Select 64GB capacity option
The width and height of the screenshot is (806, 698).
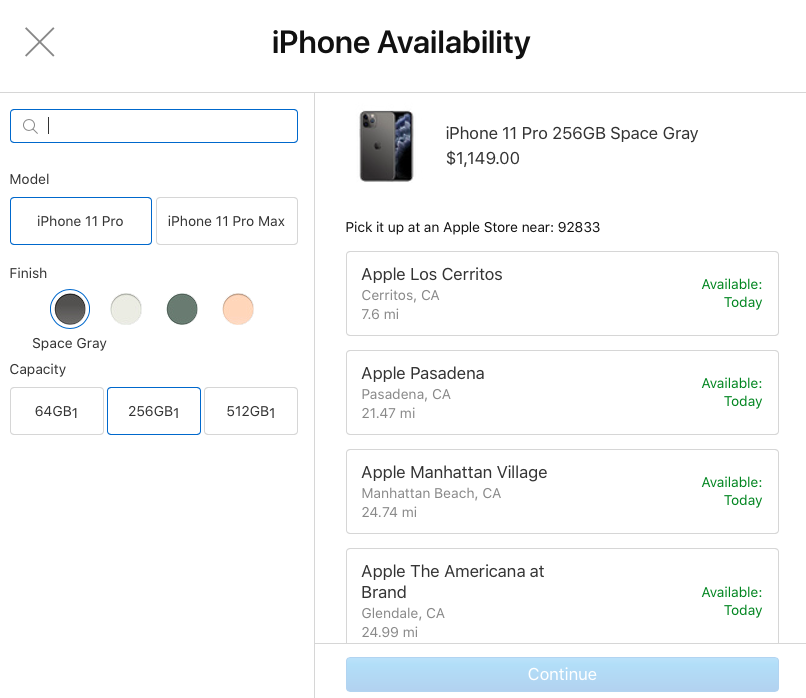pos(57,411)
